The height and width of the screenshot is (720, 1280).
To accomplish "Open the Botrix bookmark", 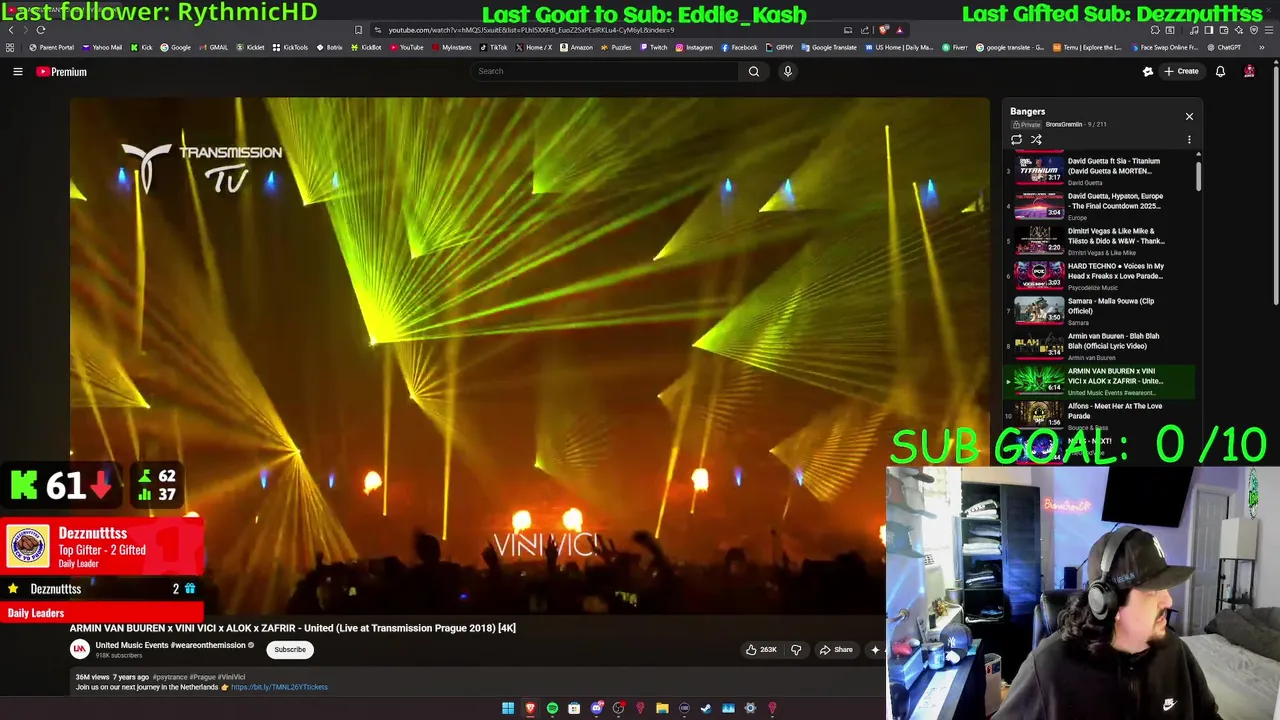I will point(329,47).
